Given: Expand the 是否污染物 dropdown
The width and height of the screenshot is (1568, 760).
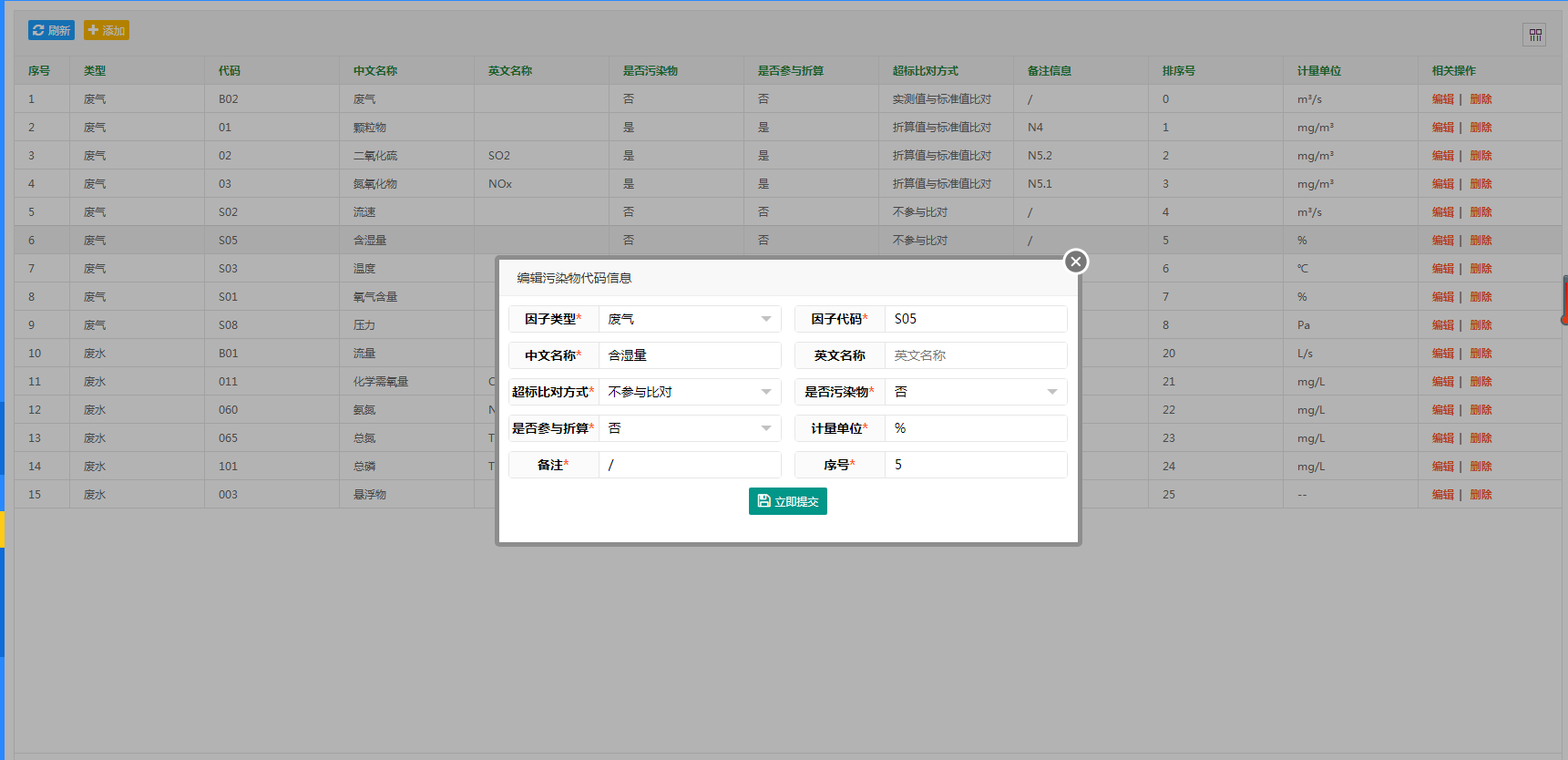Looking at the screenshot, I should [975, 392].
